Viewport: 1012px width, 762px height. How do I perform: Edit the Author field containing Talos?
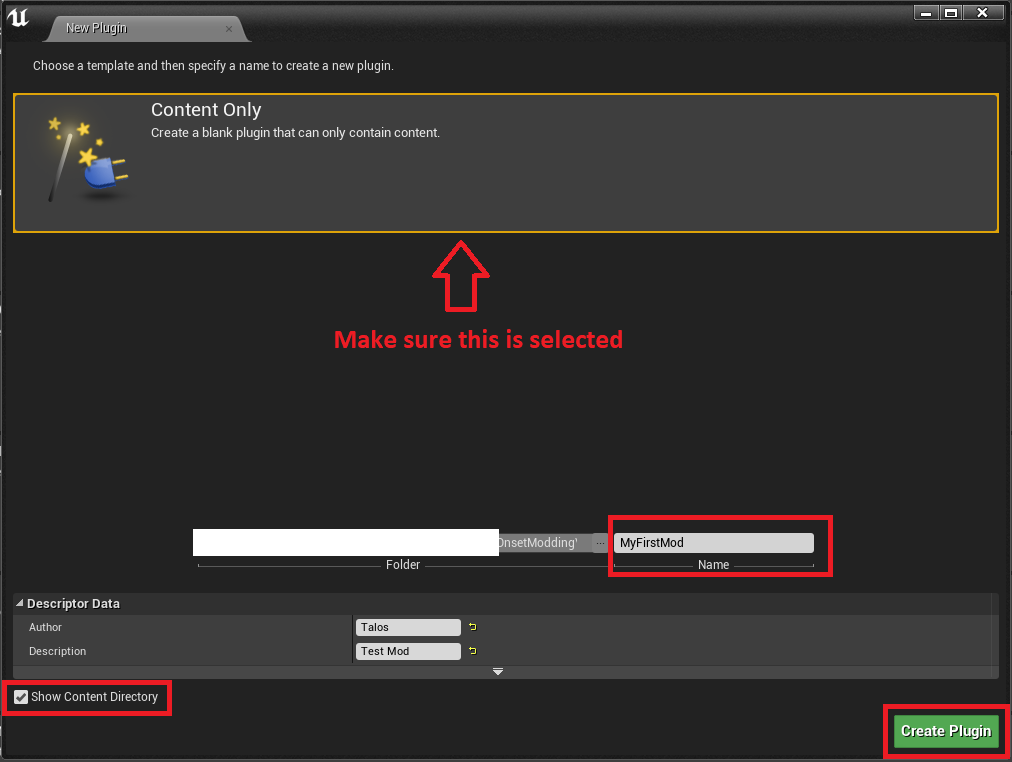click(408, 627)
